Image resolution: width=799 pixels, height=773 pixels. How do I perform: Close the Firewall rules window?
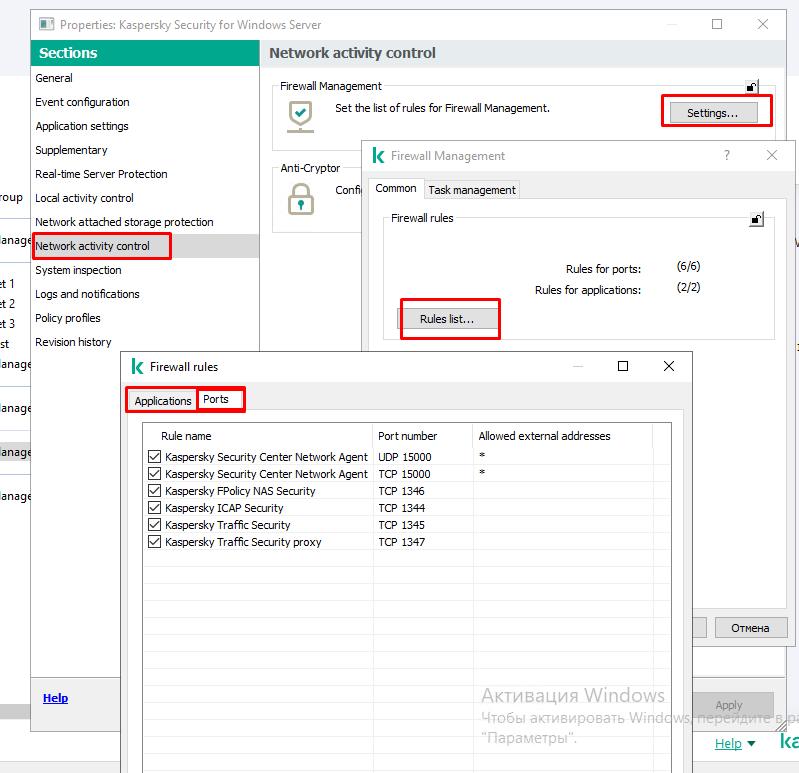[669, 366]
